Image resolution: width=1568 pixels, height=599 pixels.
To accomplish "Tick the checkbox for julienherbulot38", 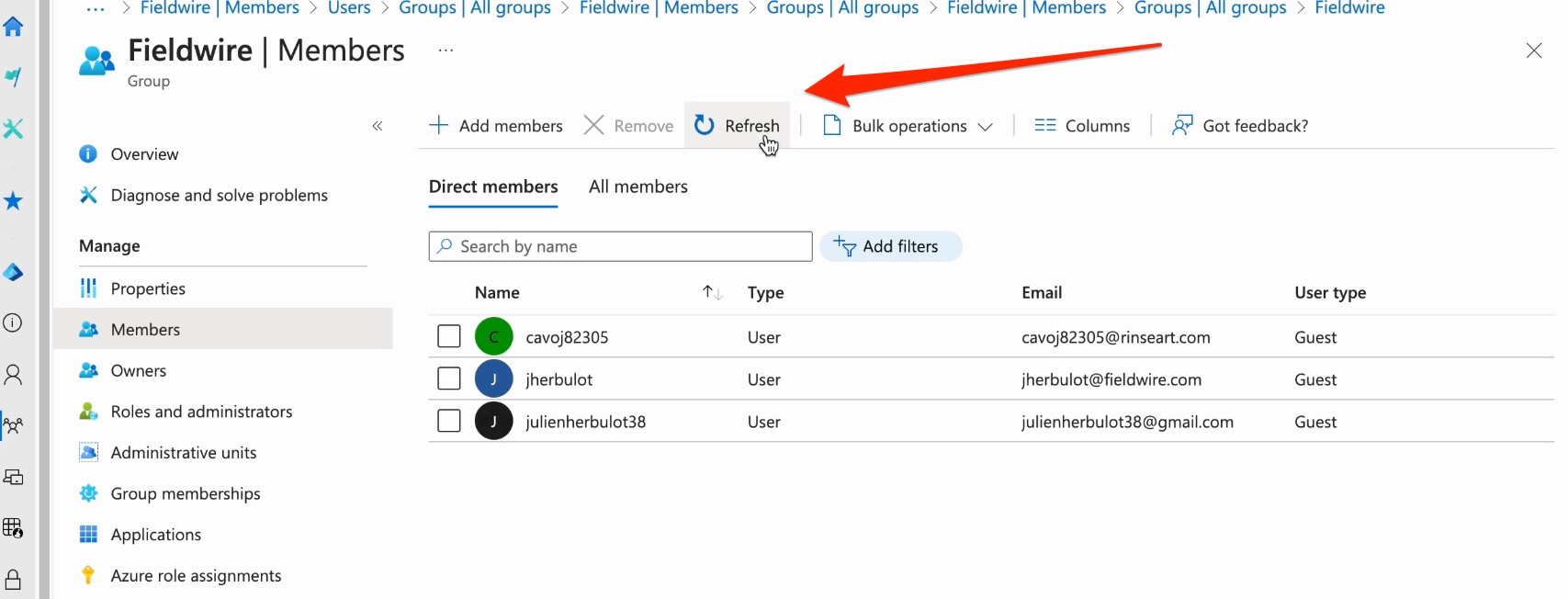I will tap(449, 421).
